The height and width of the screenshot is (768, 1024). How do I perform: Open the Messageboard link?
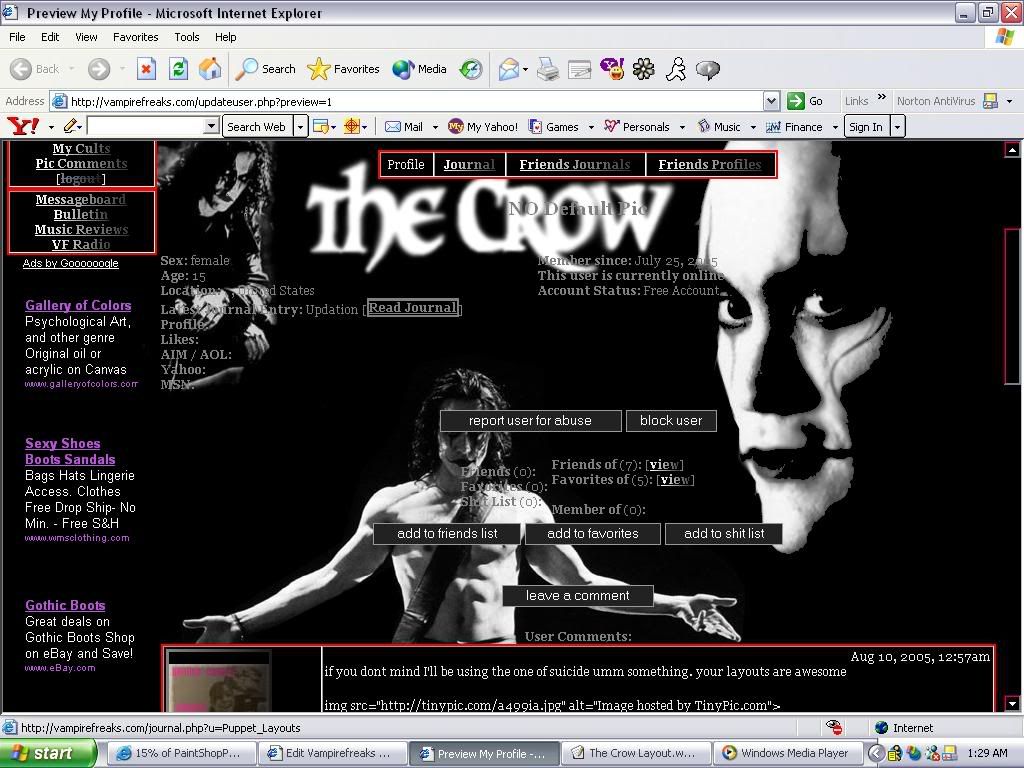[81, 199]
